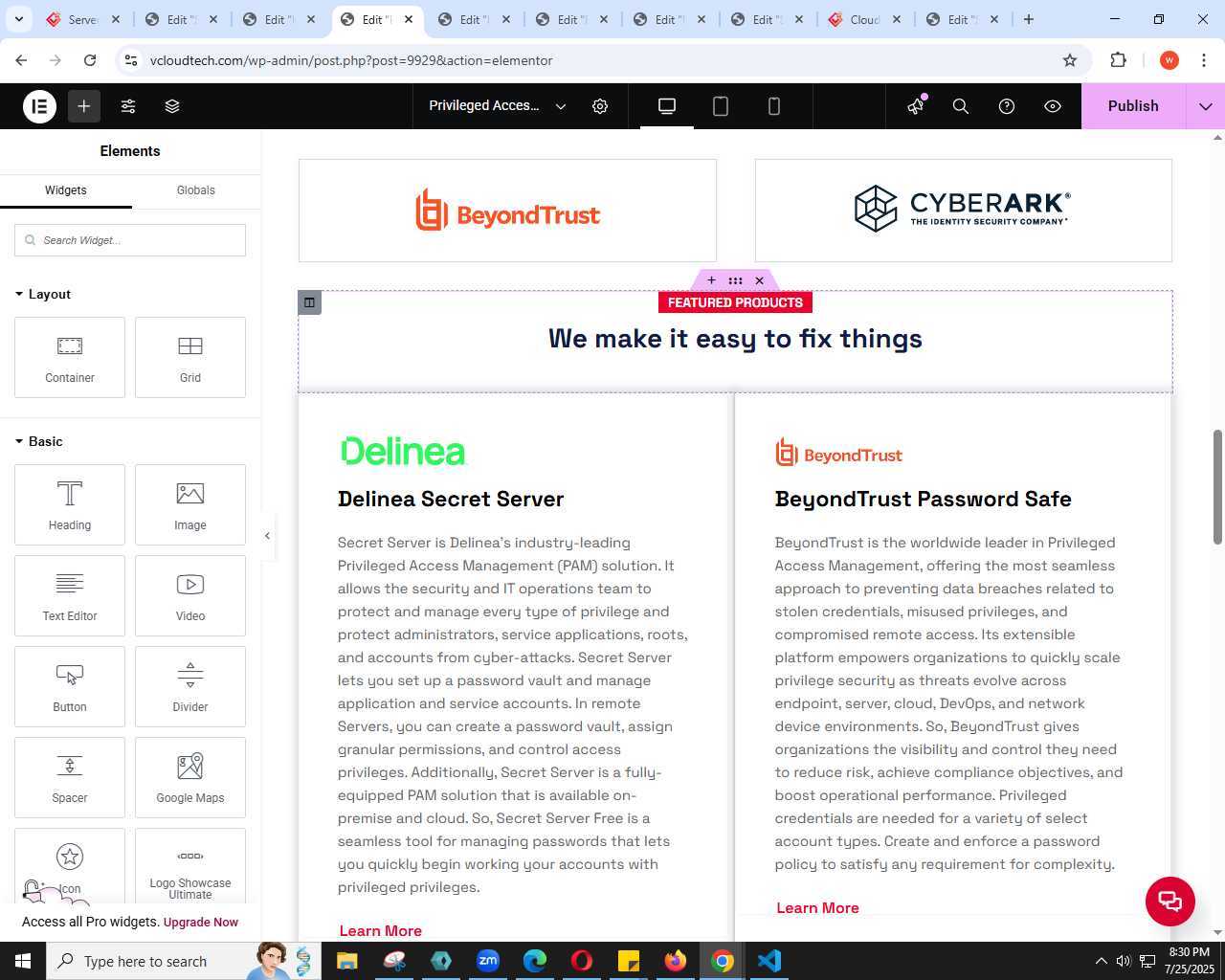Image resolution: width=1225 pixels, height=980 pixels.
Task: Select the Heading widget
Action: 70,505
